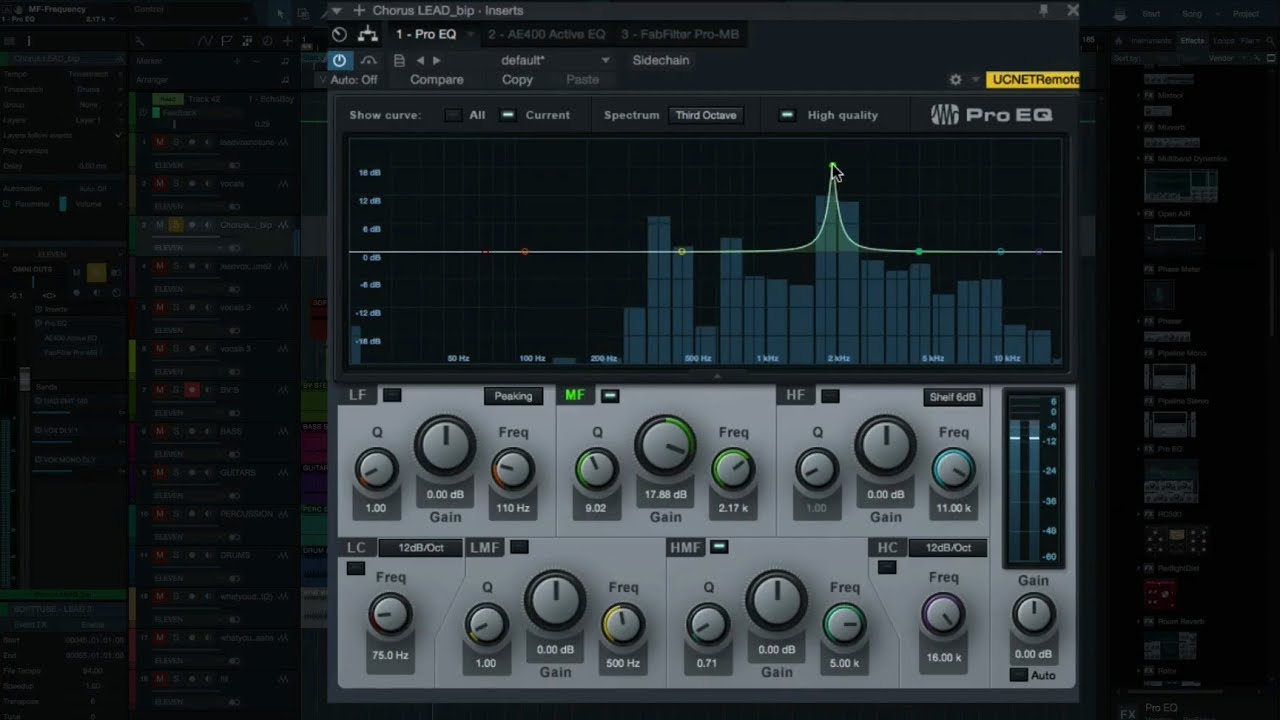Open the Instruments tab in the browser panel
The image size is (1280, 720).
pyautogui.click(x=1150, y=41)
